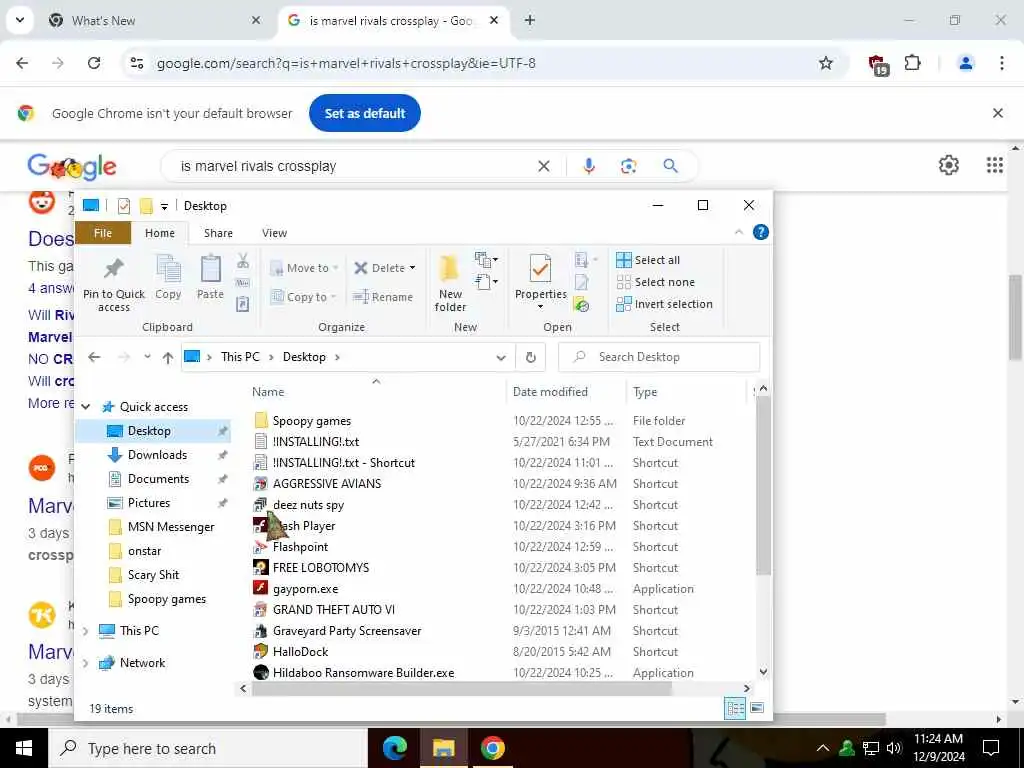Open the View ribbon tab
Image resolution: width=1024 pixels, height=768 pixels.
point(274,233)
